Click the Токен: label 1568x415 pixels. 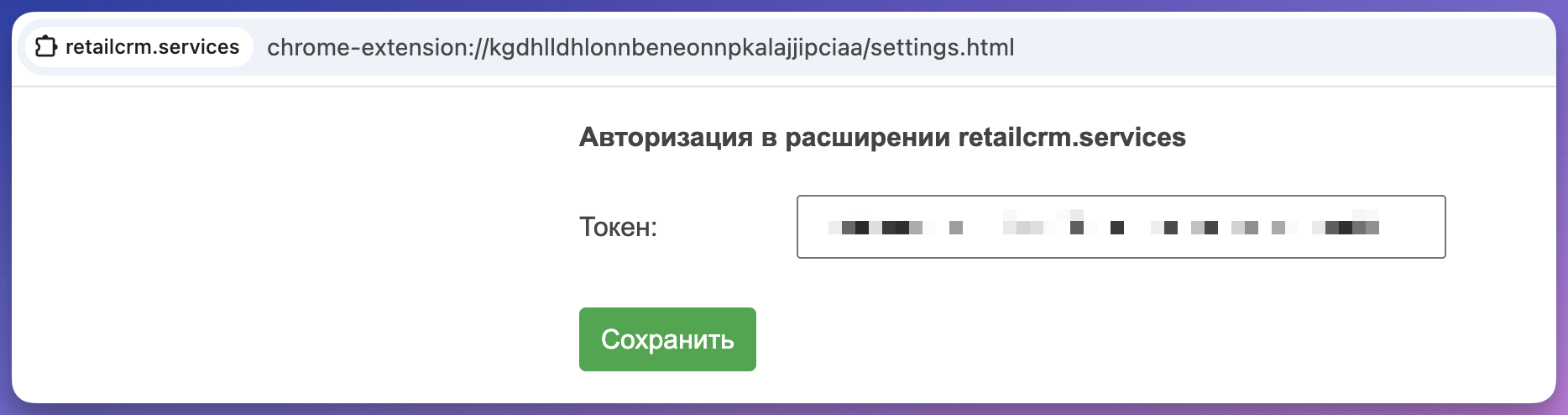[619, 227]
